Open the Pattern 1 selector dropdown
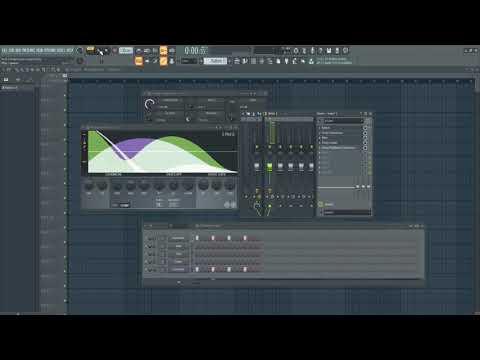 pyautogui.click(x=215, y=61)
